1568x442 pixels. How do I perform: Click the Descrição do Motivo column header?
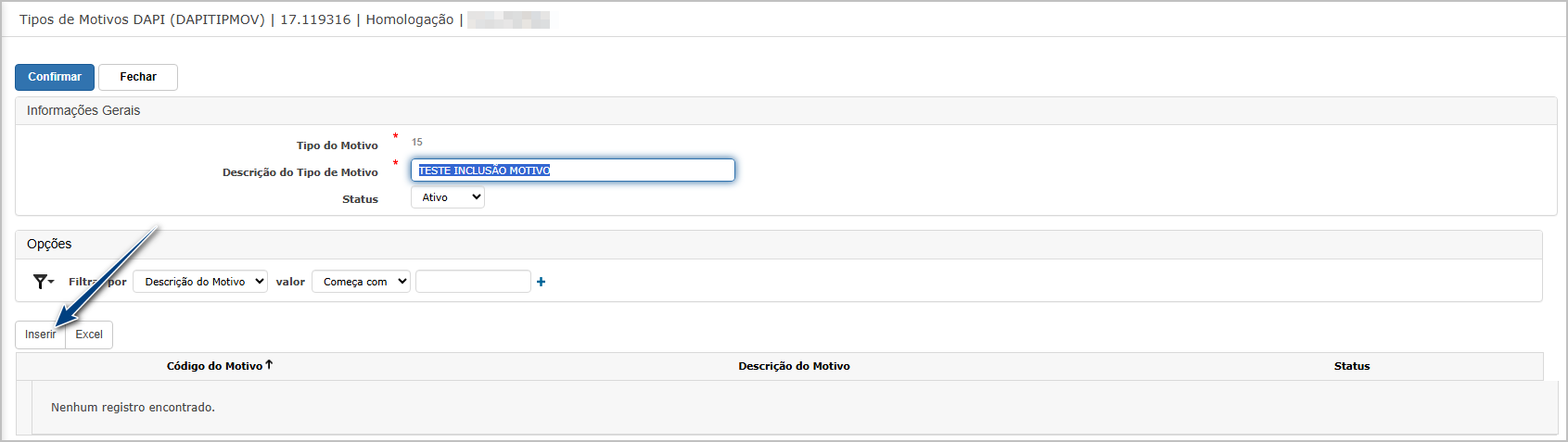(794, 366)
